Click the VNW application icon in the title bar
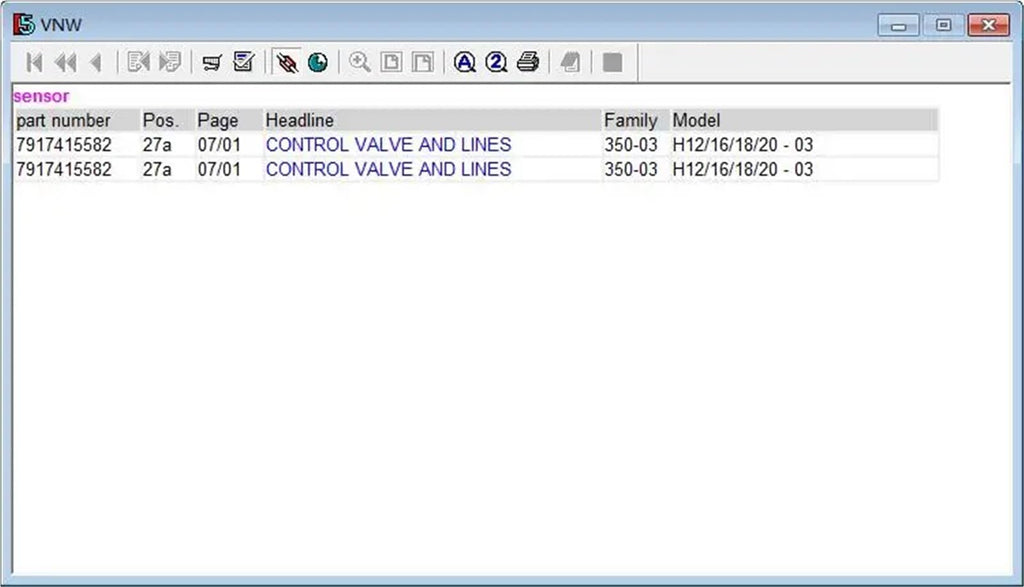Screen dimensions: 1024x587 24,25
